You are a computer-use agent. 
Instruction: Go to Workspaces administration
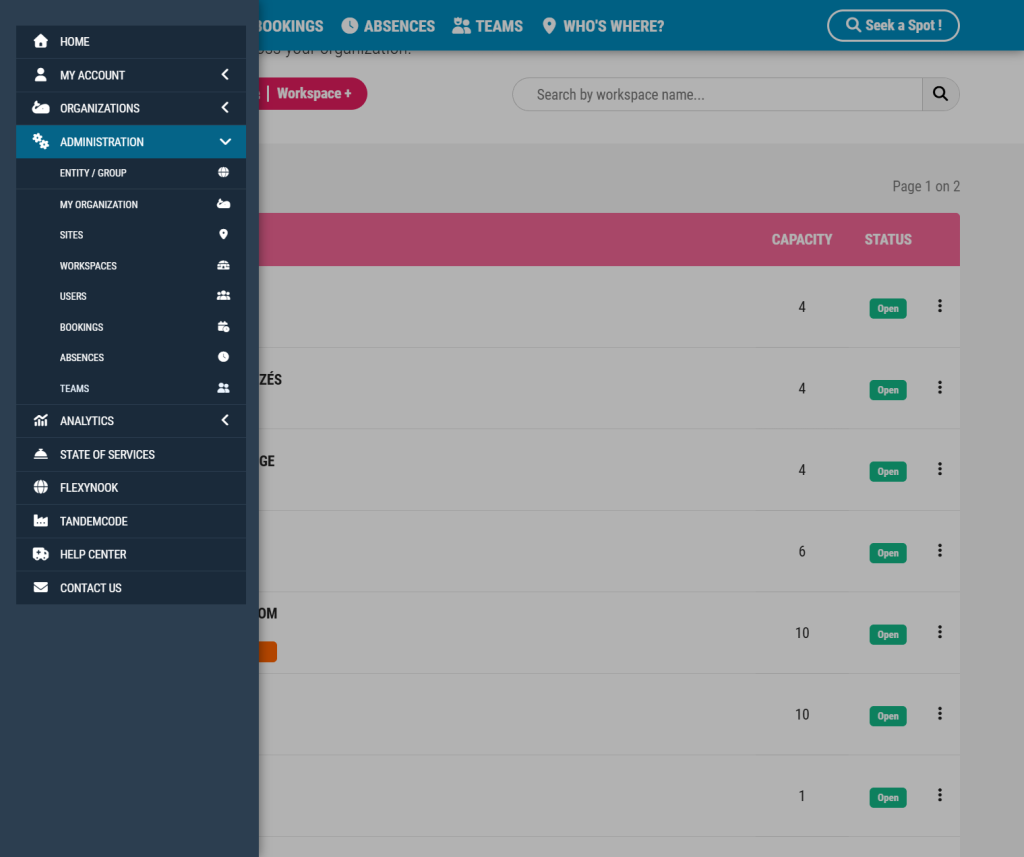[131, 266]
